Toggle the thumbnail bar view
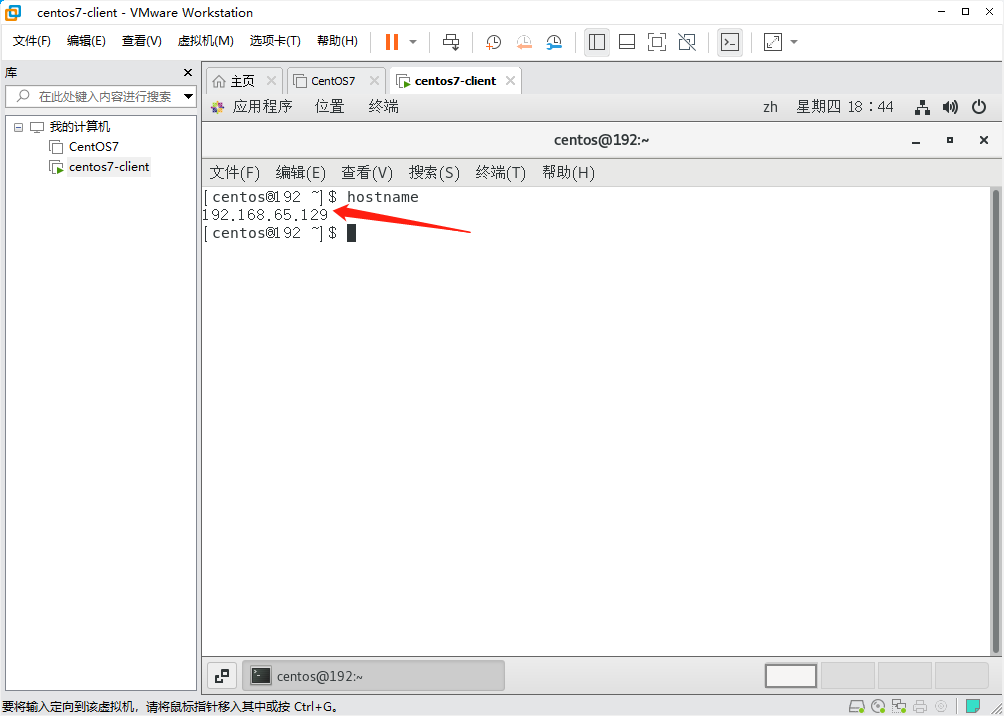Screen dimensions: 1004x716 click(627, 42)
